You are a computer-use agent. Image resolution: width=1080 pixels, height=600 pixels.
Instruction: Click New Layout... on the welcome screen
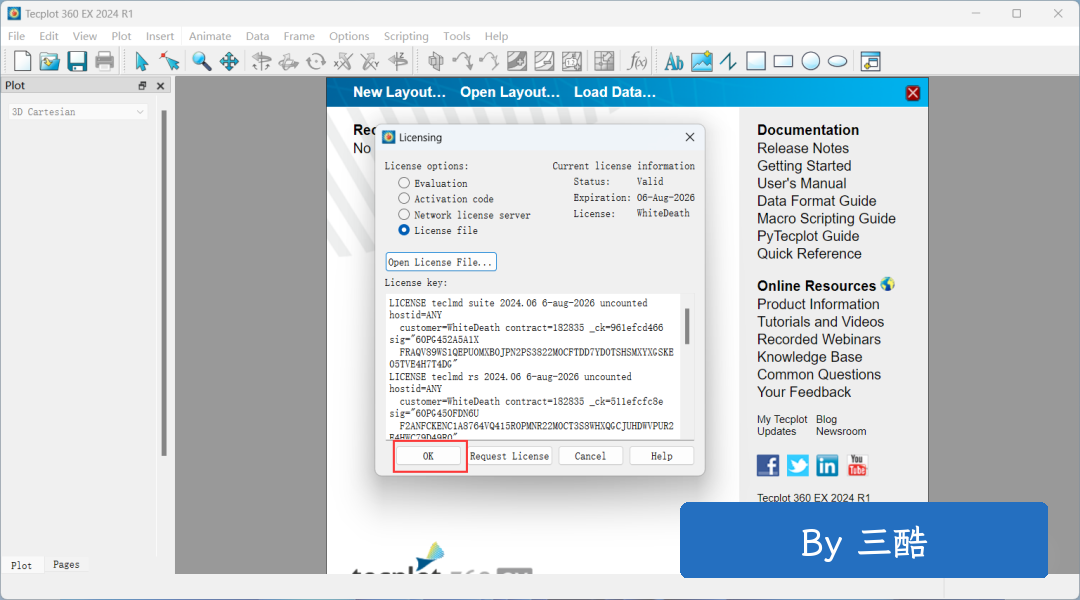[399, 92]
